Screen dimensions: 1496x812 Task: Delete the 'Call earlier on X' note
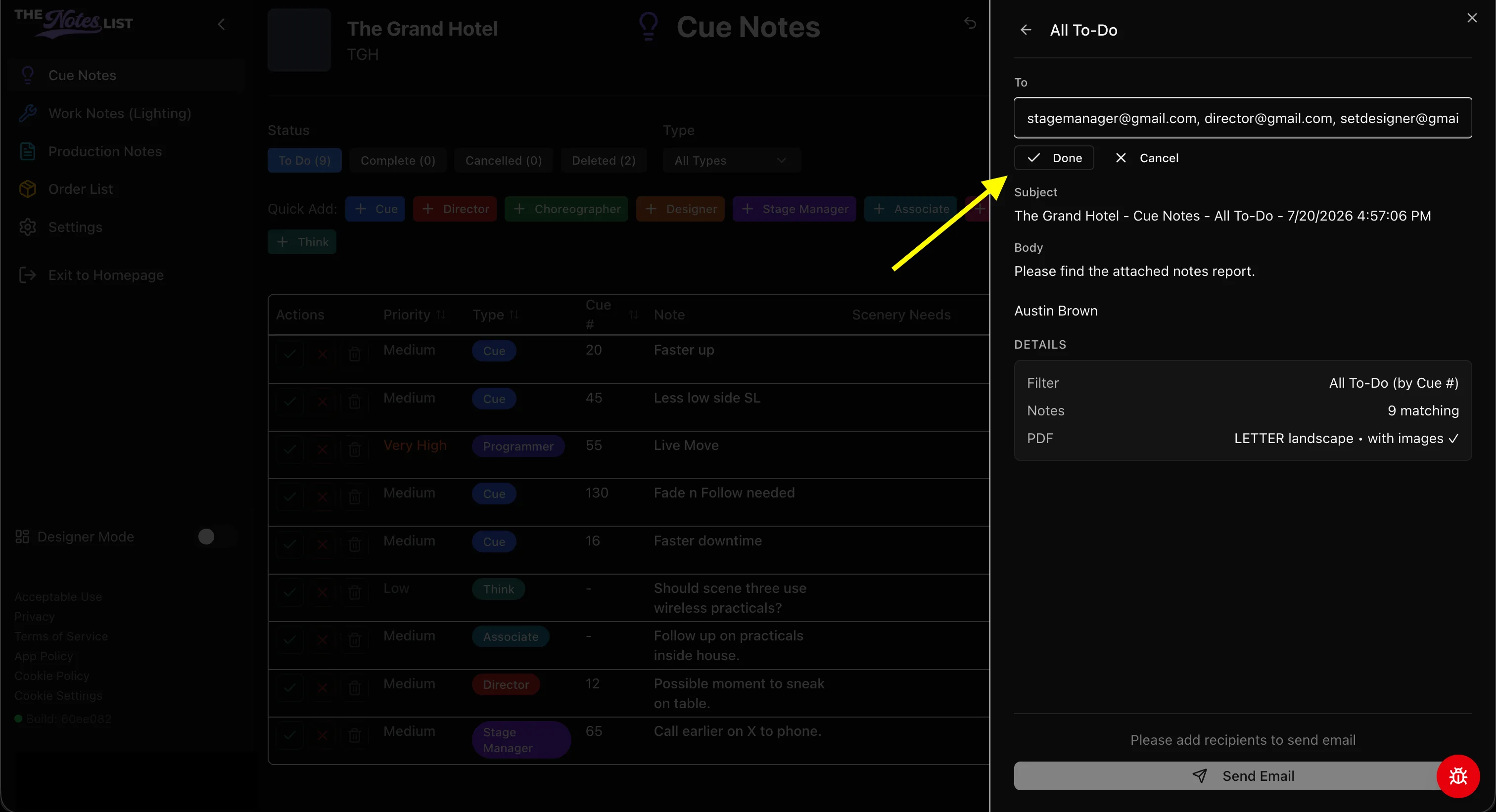354,735
